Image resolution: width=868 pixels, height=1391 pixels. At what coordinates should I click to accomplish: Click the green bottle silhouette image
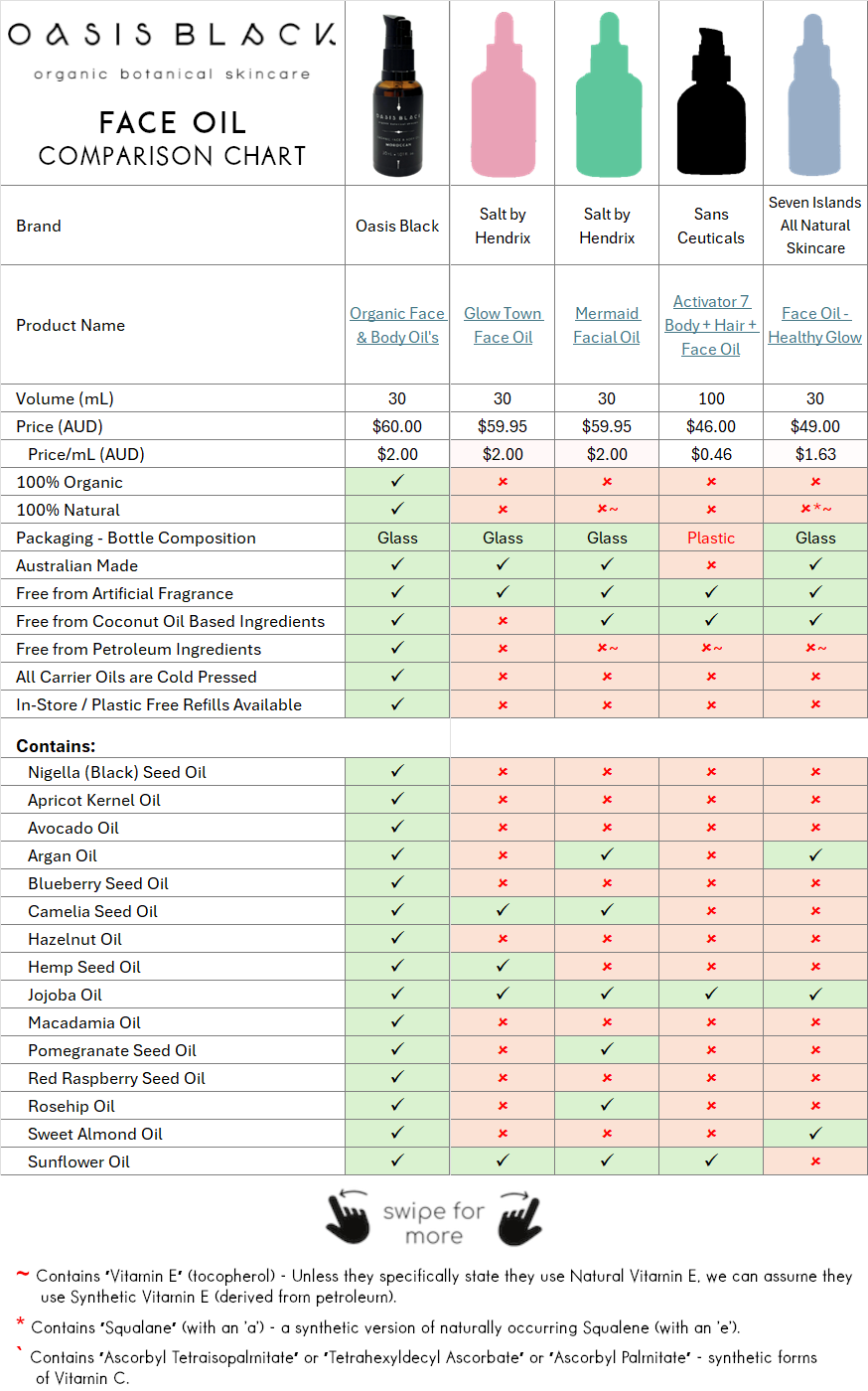tap(608, 96)
